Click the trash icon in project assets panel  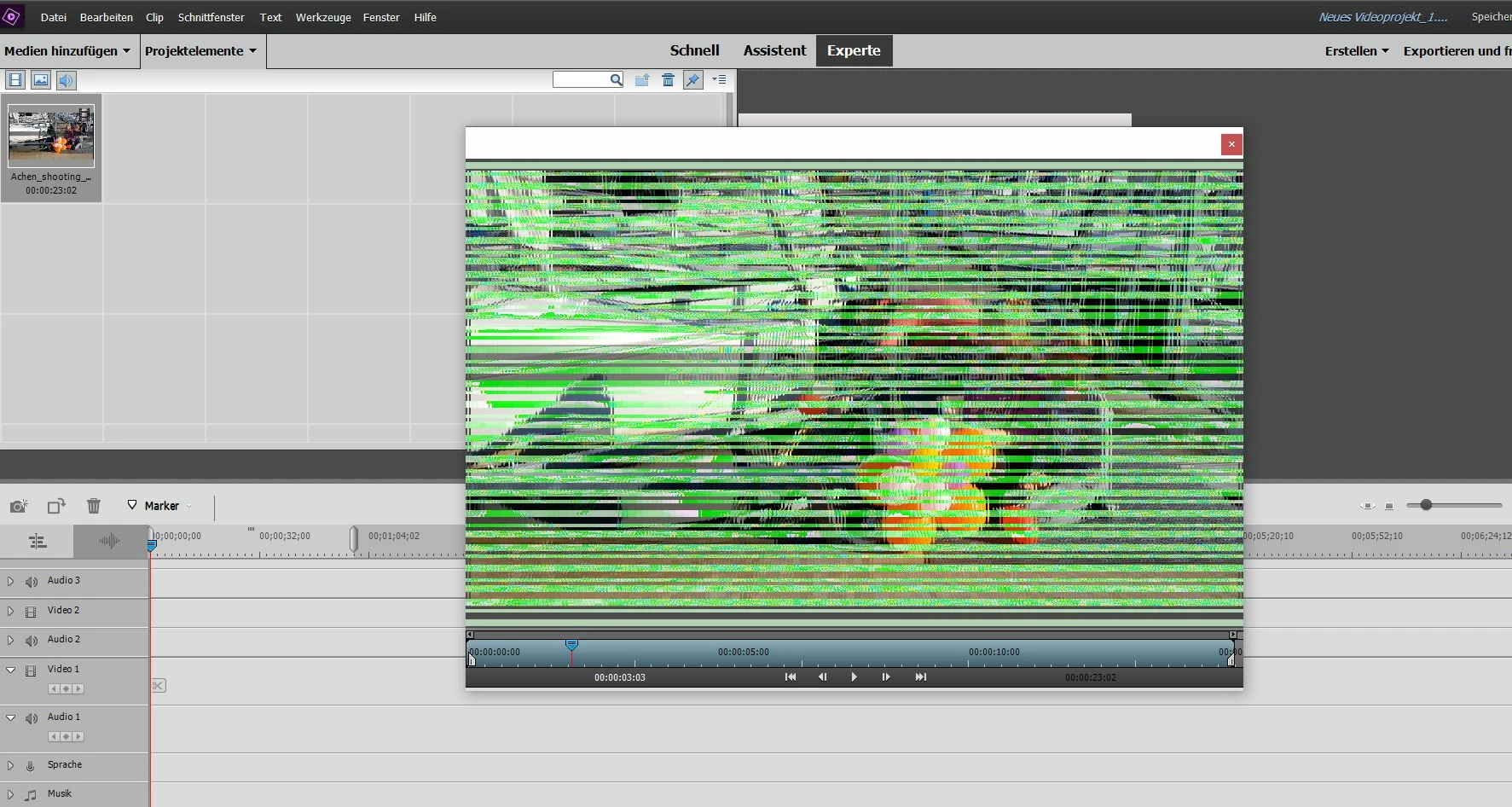669,80
